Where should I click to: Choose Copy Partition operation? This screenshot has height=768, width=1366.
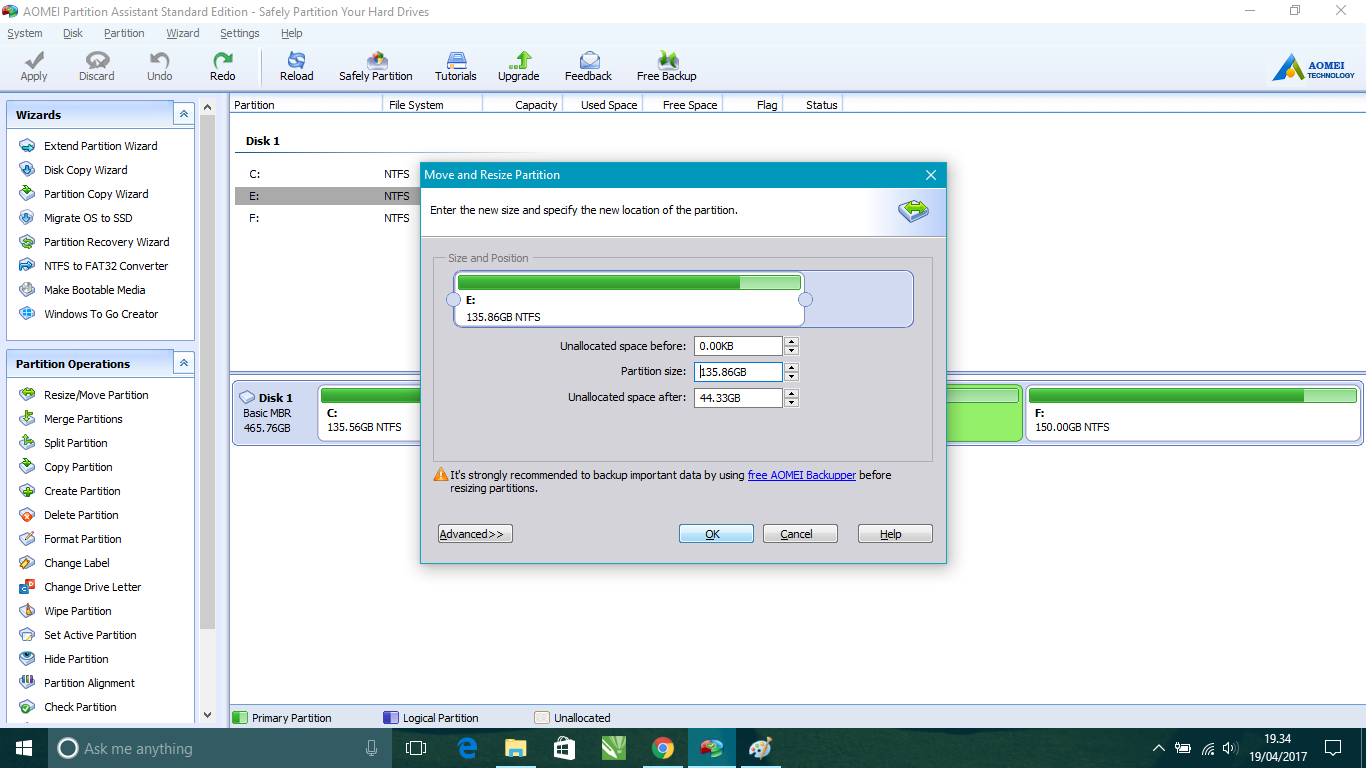(x=78, y=467)
